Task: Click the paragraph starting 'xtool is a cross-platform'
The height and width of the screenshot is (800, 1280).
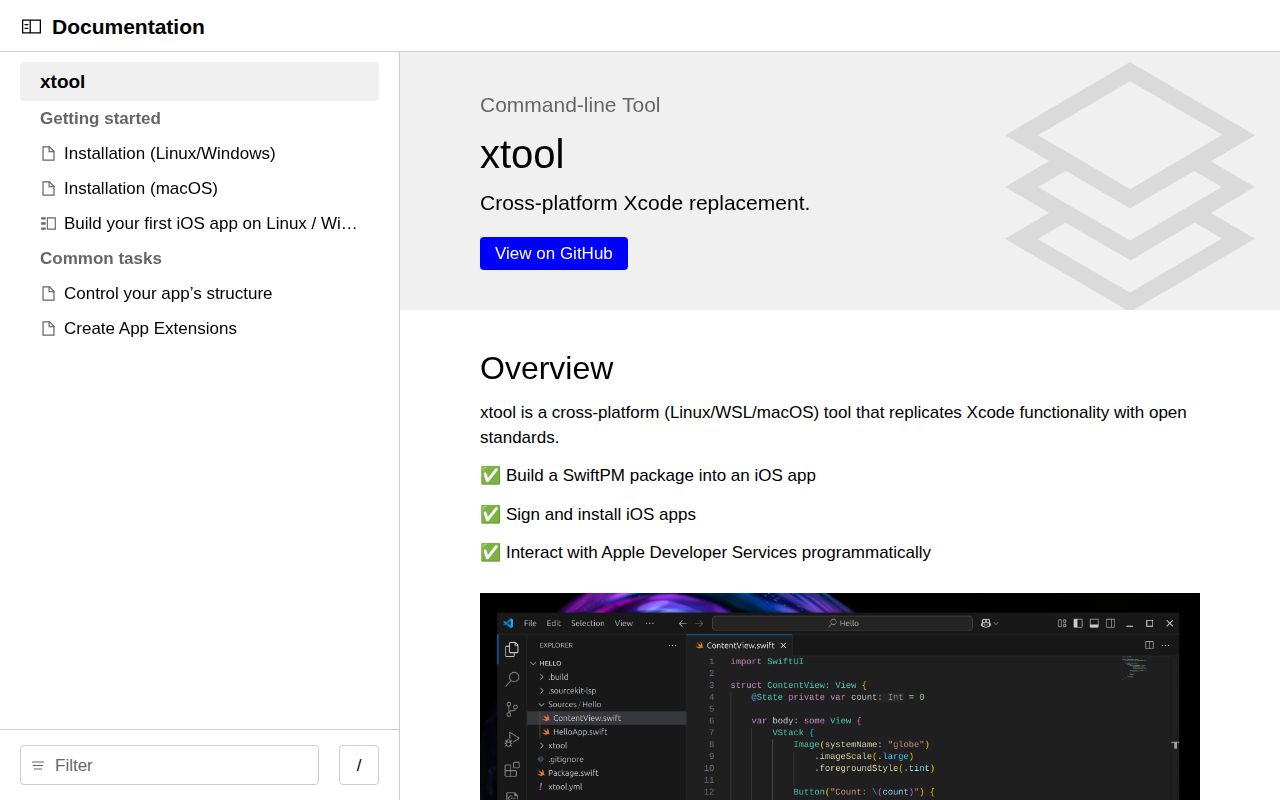Action: pyautogui.click(x=833, y=425)
